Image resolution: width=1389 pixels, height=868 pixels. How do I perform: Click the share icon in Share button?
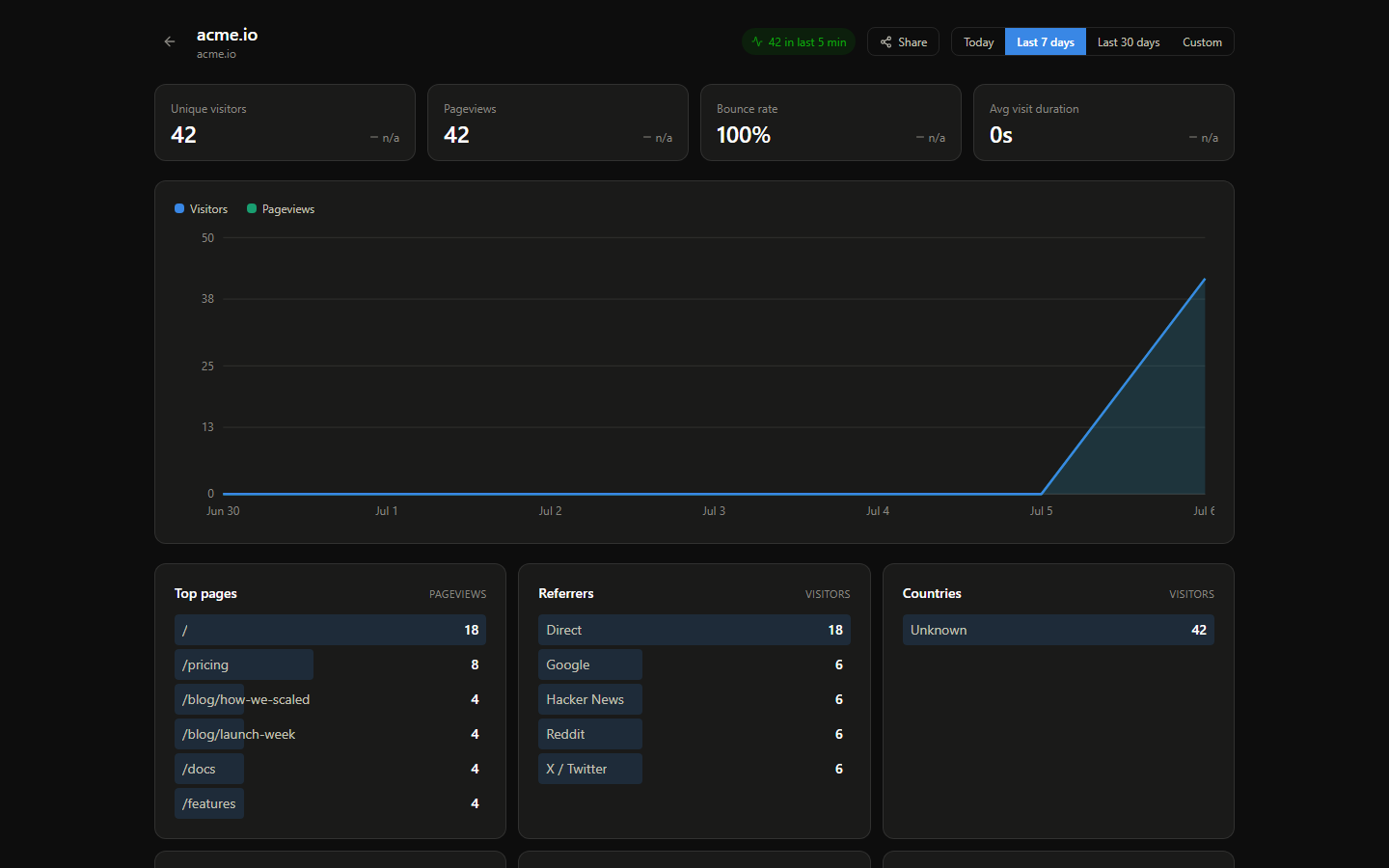pos(885,41)
